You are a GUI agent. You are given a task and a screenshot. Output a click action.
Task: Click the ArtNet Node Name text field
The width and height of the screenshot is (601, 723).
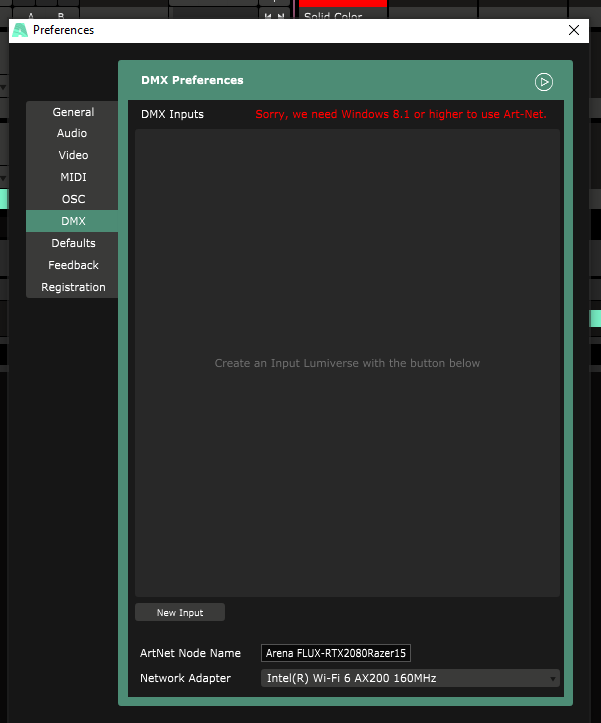(x=336, y=653)
